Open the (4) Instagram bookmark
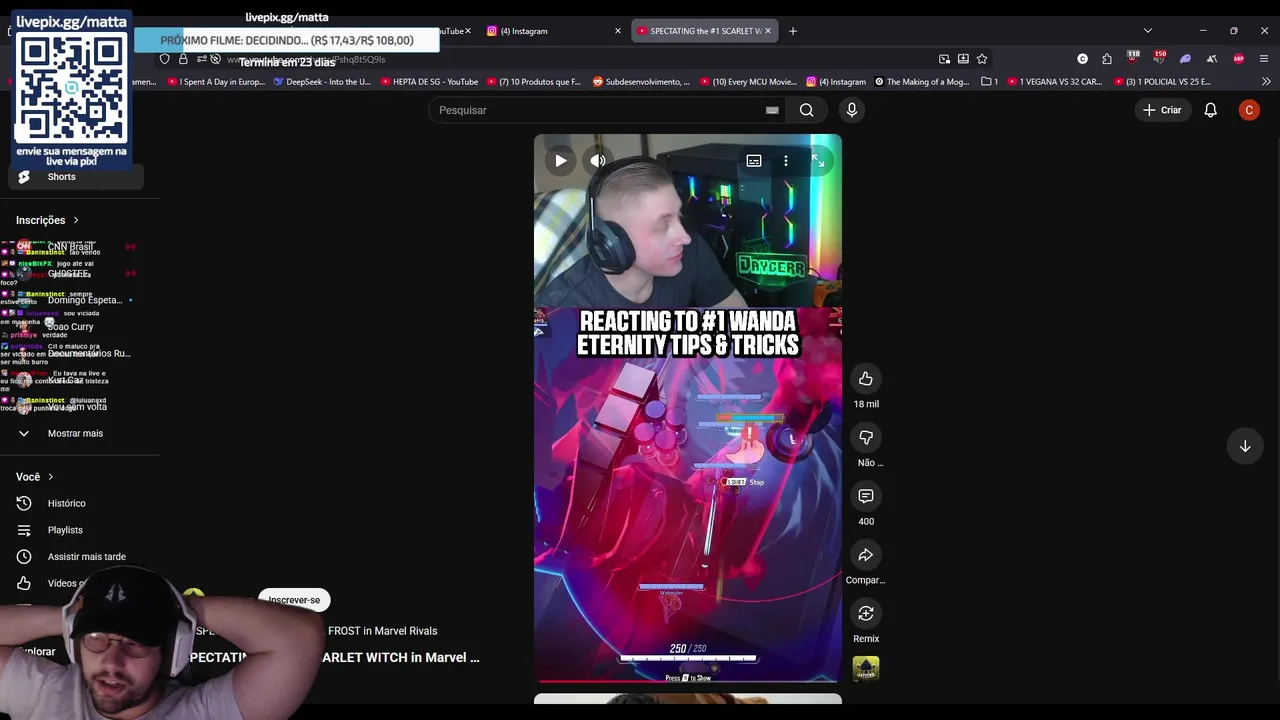The height and width of the screenshot is (720, 1280). [836, 82]
